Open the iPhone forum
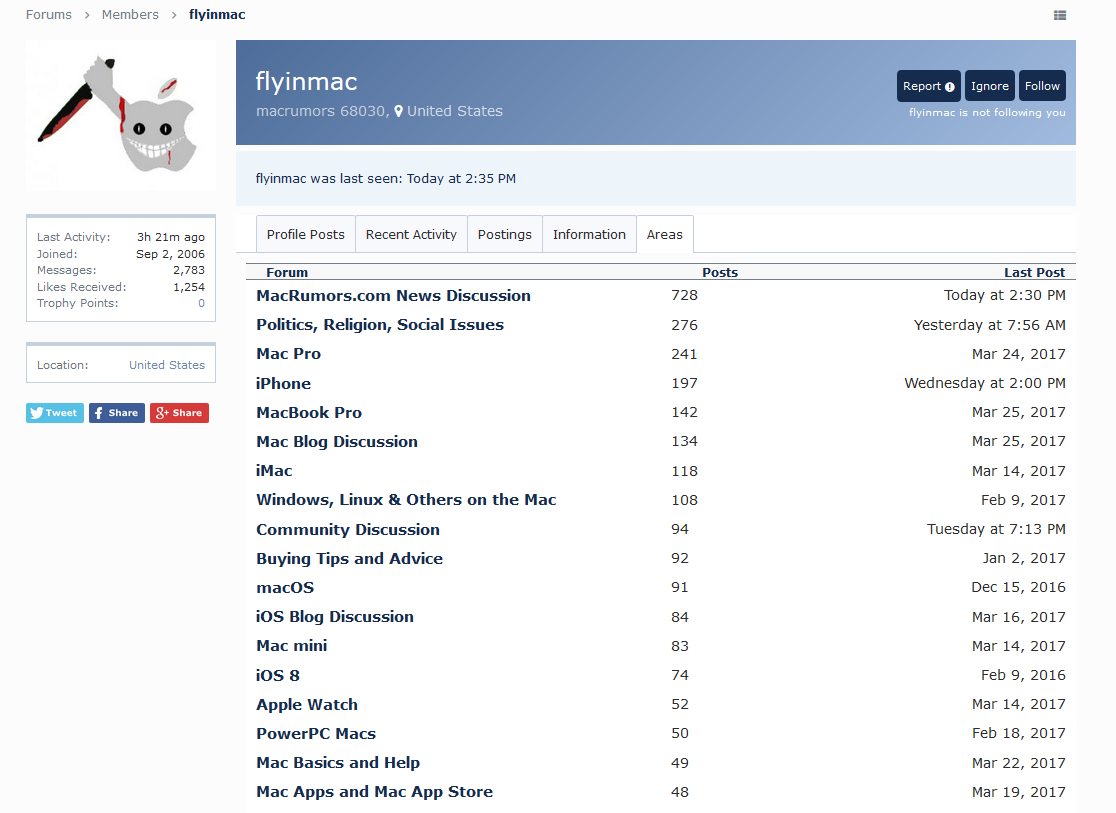 coord(283,383)
